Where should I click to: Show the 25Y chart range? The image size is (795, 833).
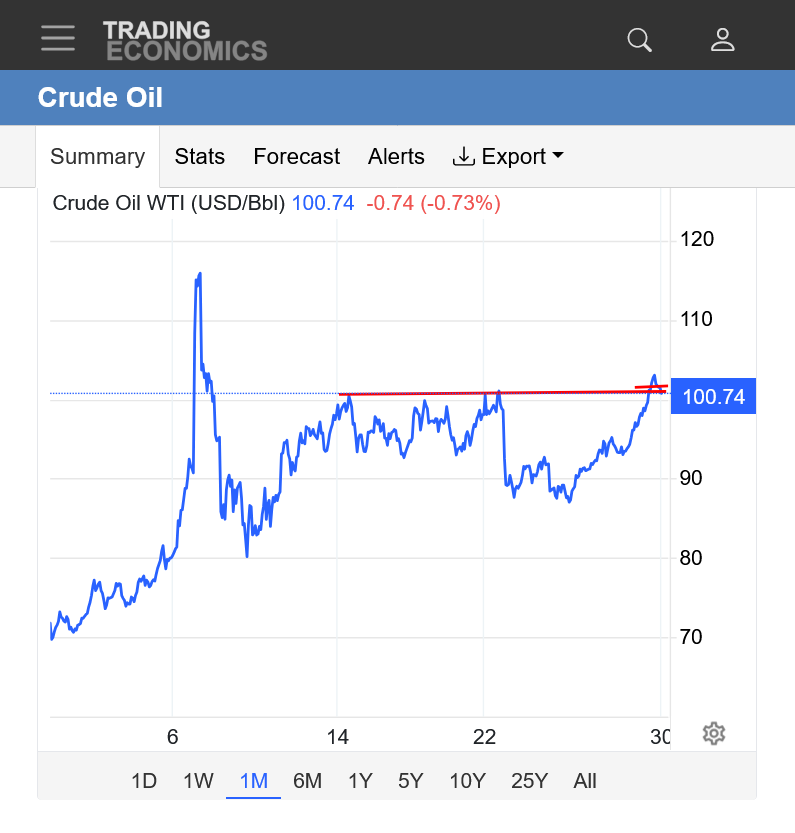coord(529,781)
